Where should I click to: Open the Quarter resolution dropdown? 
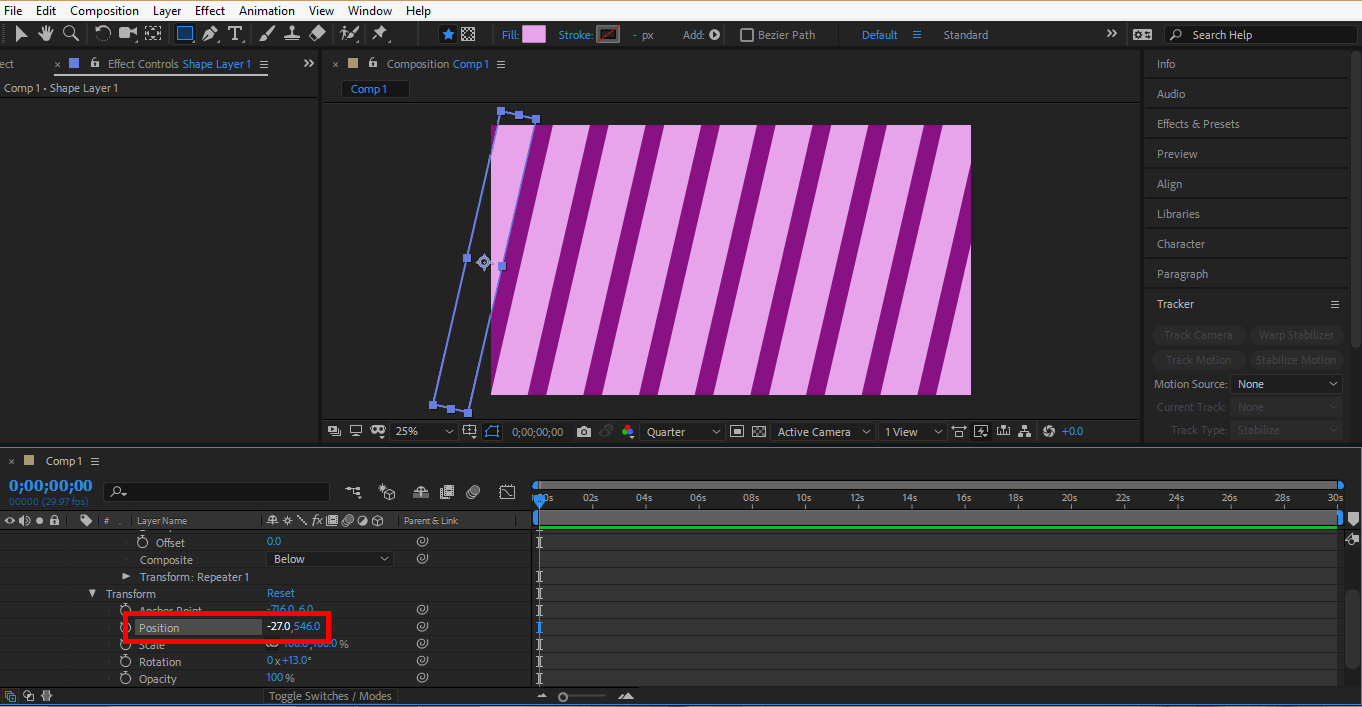684,432
